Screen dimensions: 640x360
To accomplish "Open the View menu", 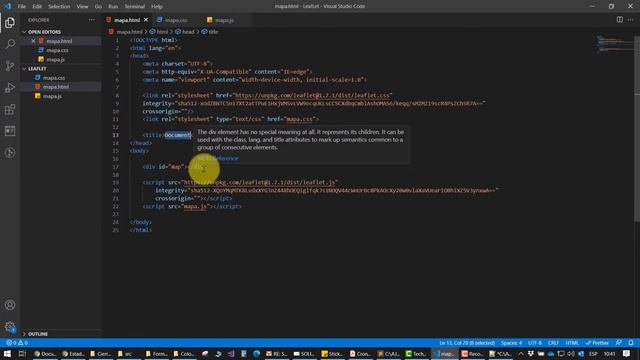I will 82,7.
